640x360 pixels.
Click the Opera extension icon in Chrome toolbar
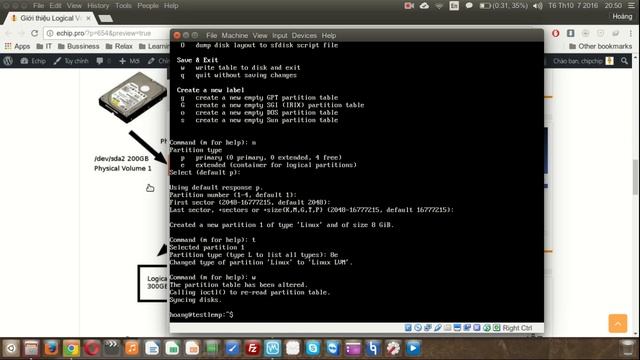point(556,33)
